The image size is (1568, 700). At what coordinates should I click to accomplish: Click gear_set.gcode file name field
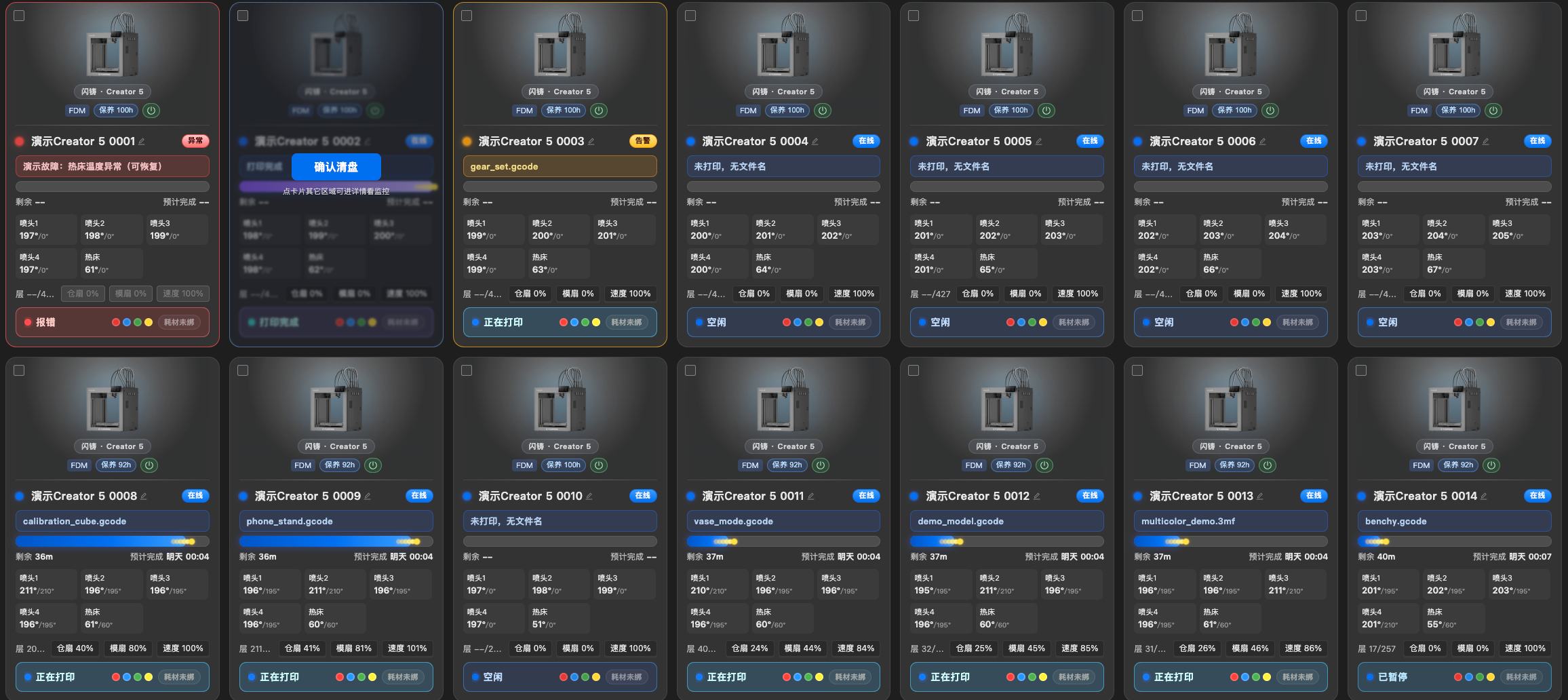coord(560,167)
